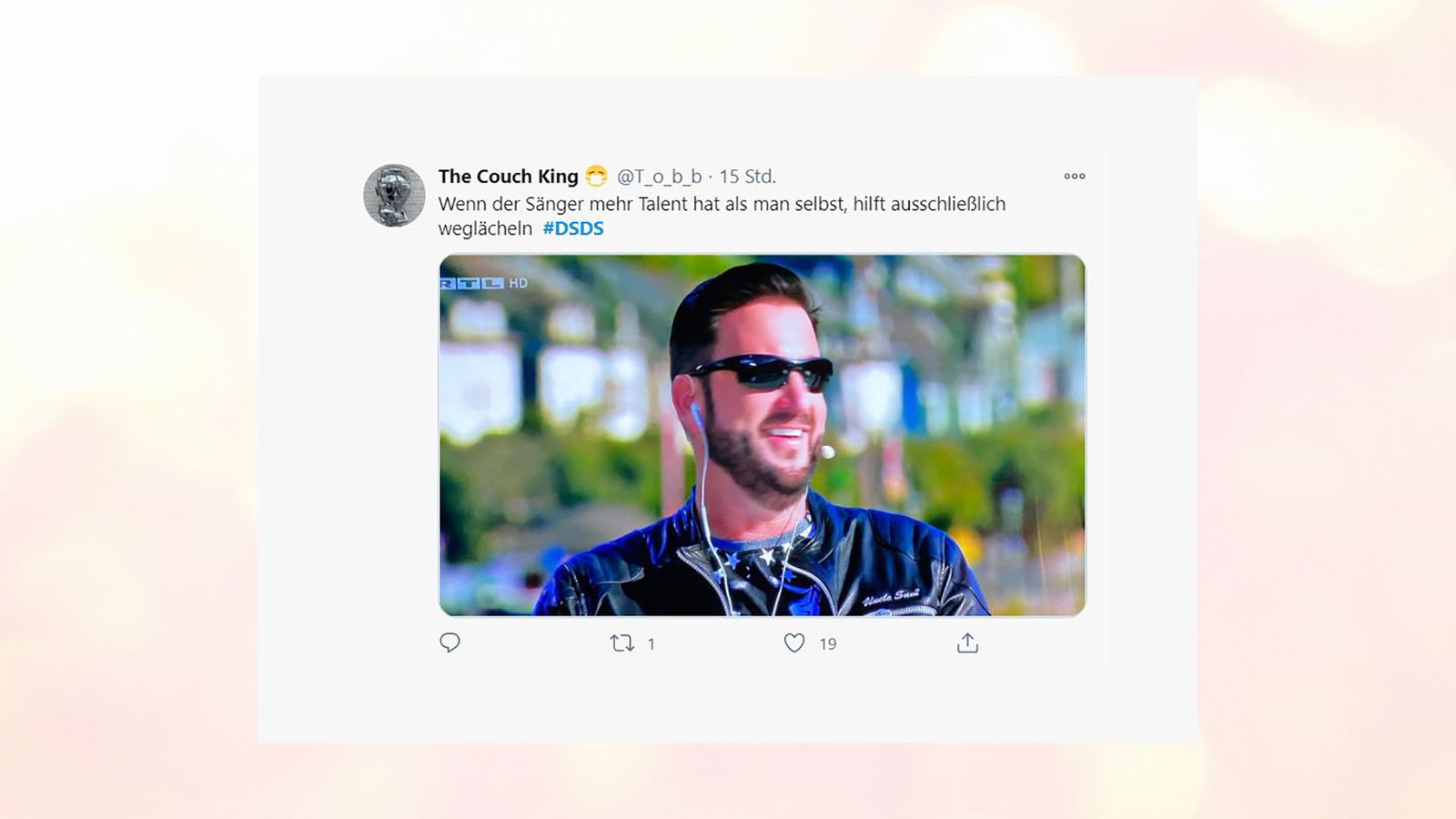The image size is (1456, 819).
Task: Click The Couch King profile avatar
Action: click(x=394, y=195)
